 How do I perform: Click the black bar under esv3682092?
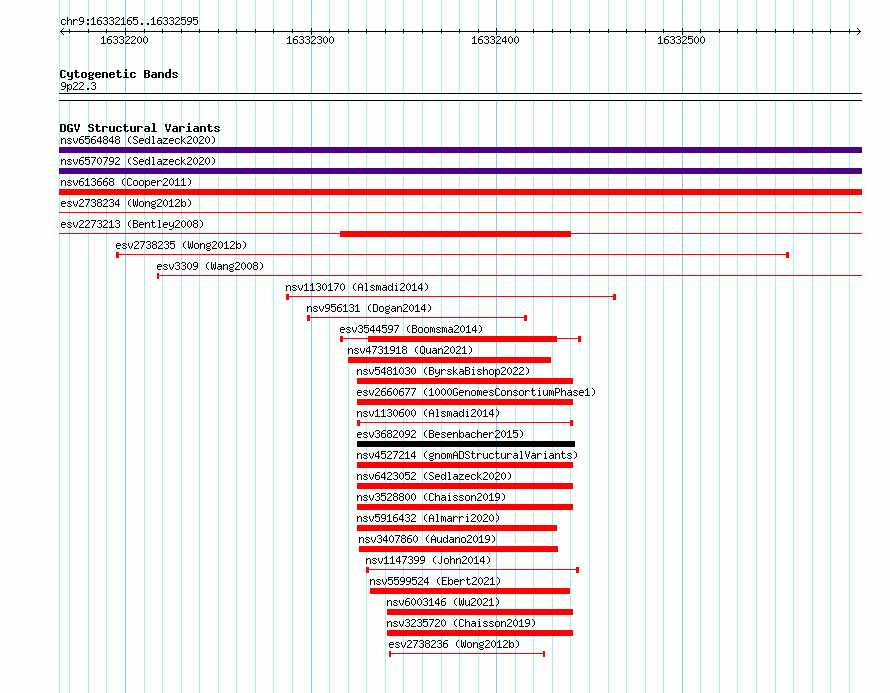[x=465, y=444]
